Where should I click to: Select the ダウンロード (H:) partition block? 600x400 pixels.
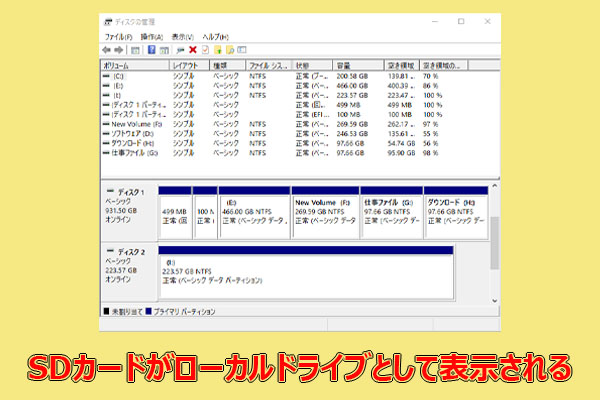[456, 213]
